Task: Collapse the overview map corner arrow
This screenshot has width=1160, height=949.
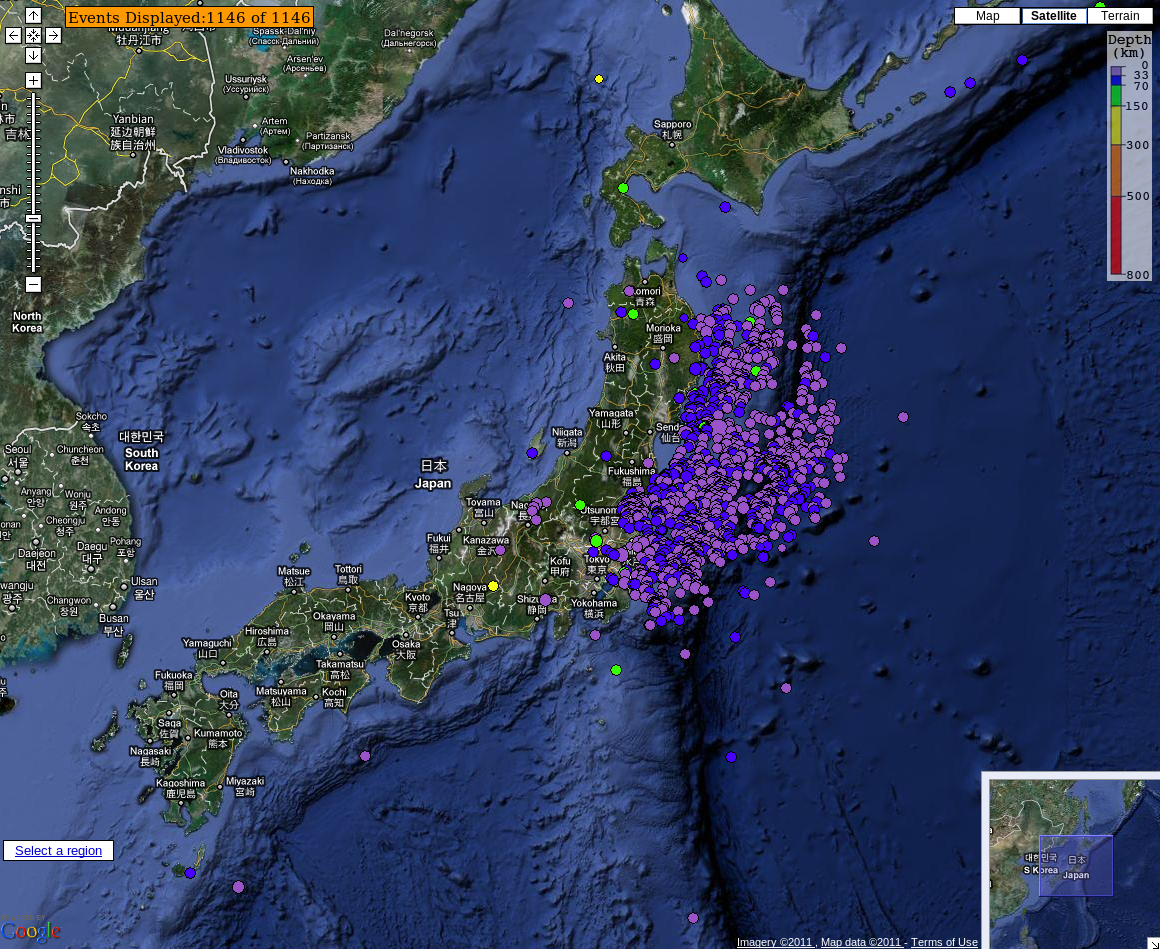Action: [1153, 943]
